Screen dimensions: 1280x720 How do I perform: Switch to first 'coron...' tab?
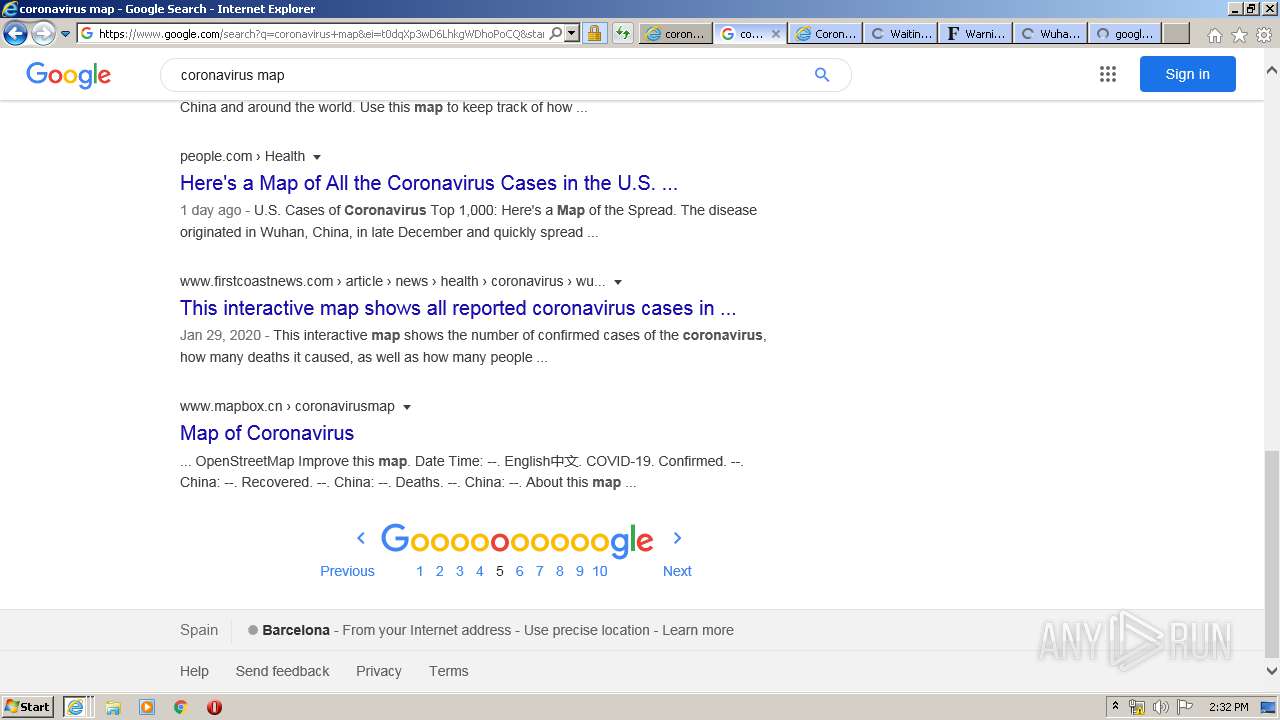point(675,33)
